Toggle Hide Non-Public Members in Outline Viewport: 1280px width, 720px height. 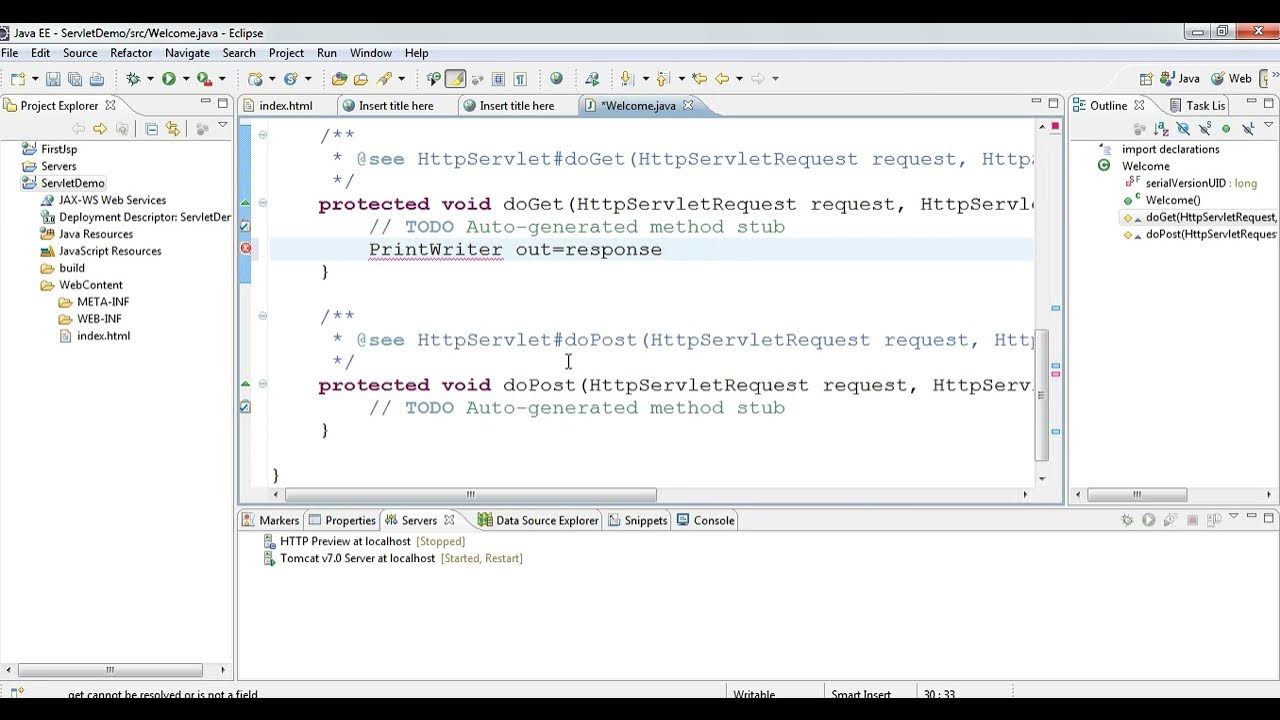tap(1226, 128)
